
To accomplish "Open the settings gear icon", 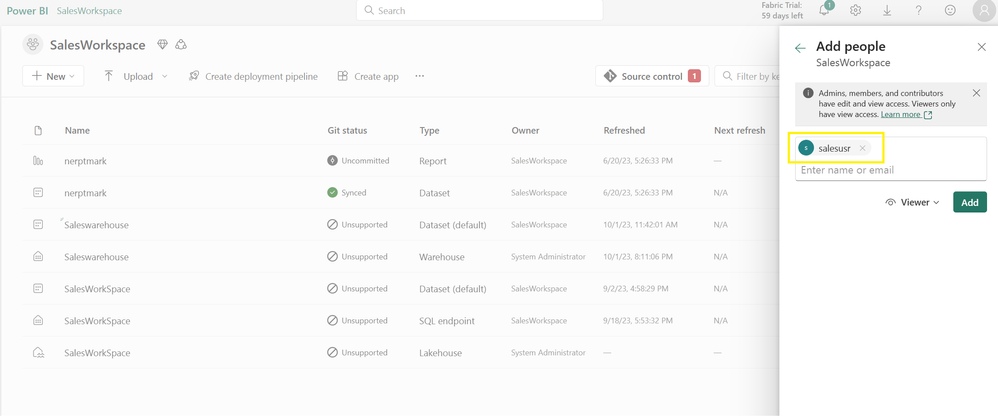I will click(x=855, y=10).
